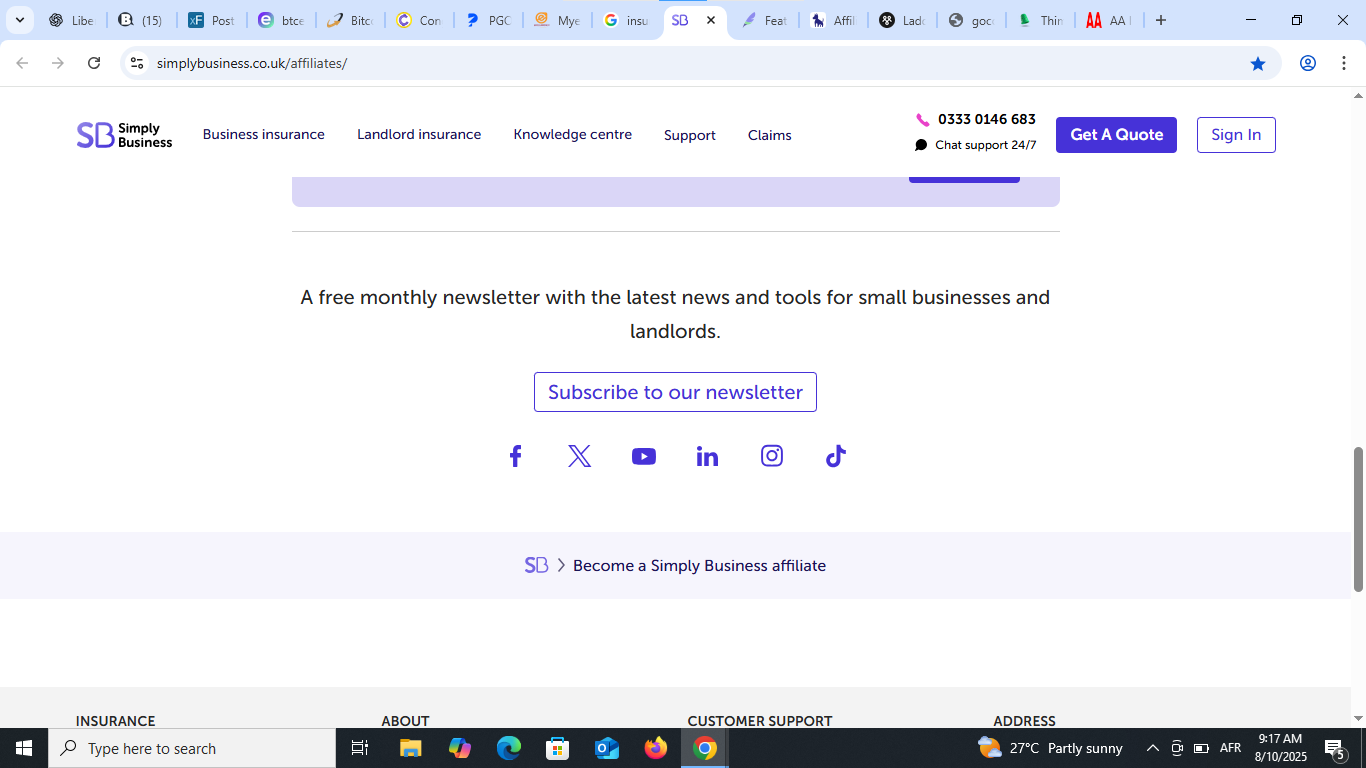1366x768 pixels.
Task: Click the Get A Quote button
Action: pos(1116,135)
